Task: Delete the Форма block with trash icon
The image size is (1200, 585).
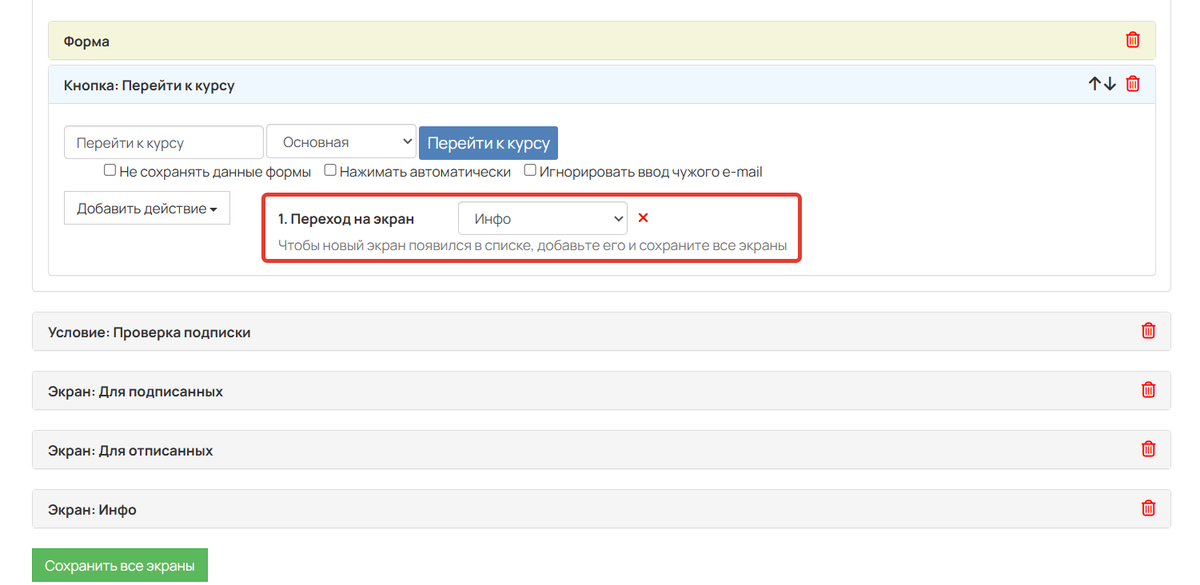Action: coord(1132,41)
